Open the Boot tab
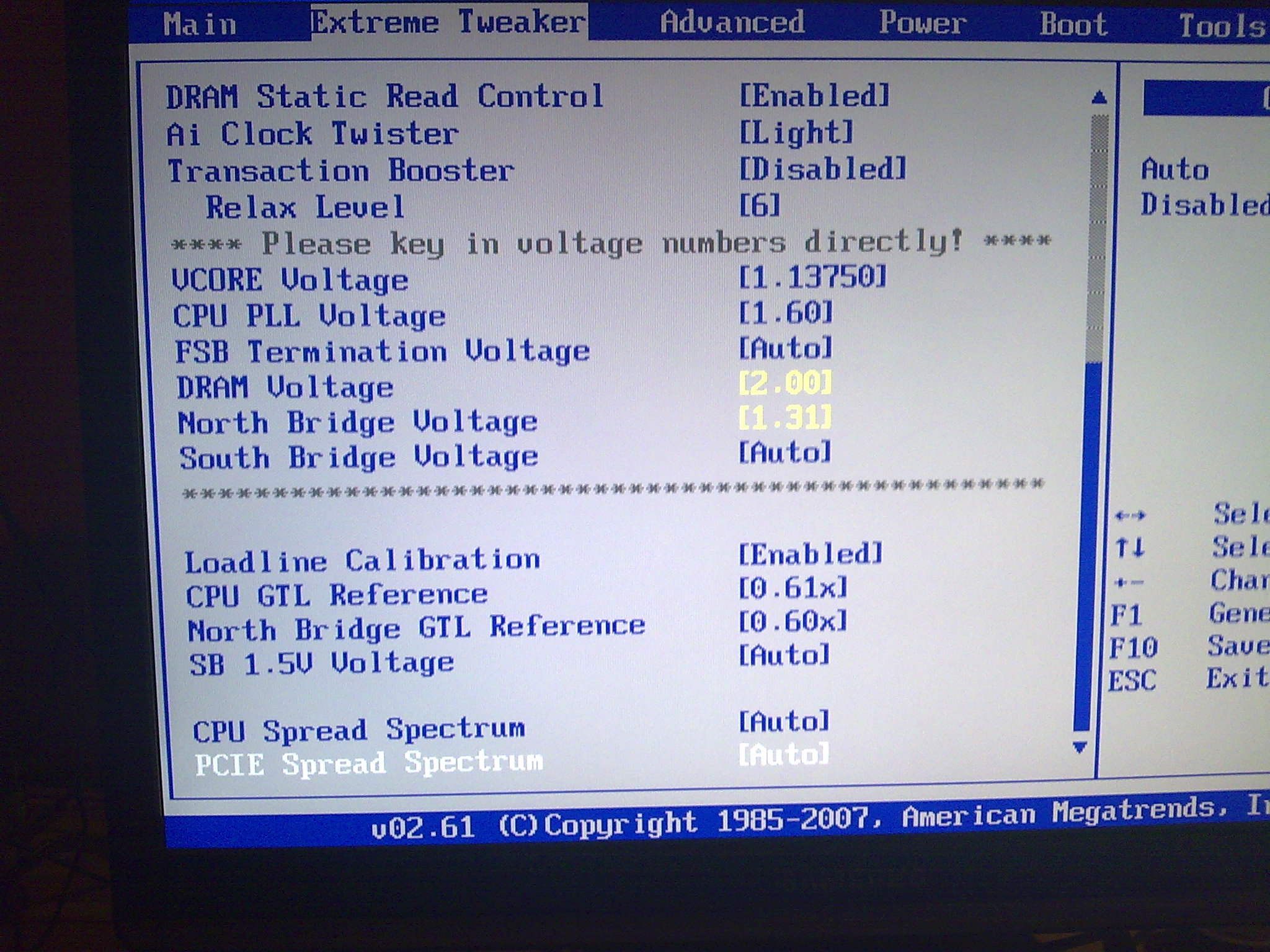This screenshot has height=952, width=1270. tap(1073, 25)
